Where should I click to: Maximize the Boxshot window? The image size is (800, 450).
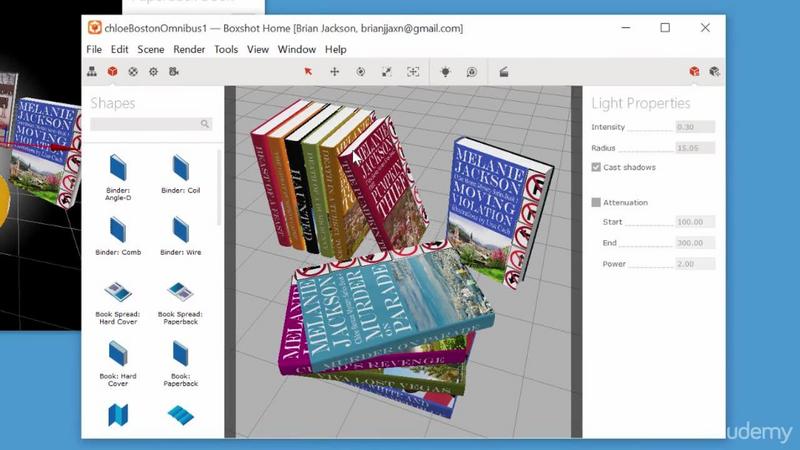coord(665,28)
